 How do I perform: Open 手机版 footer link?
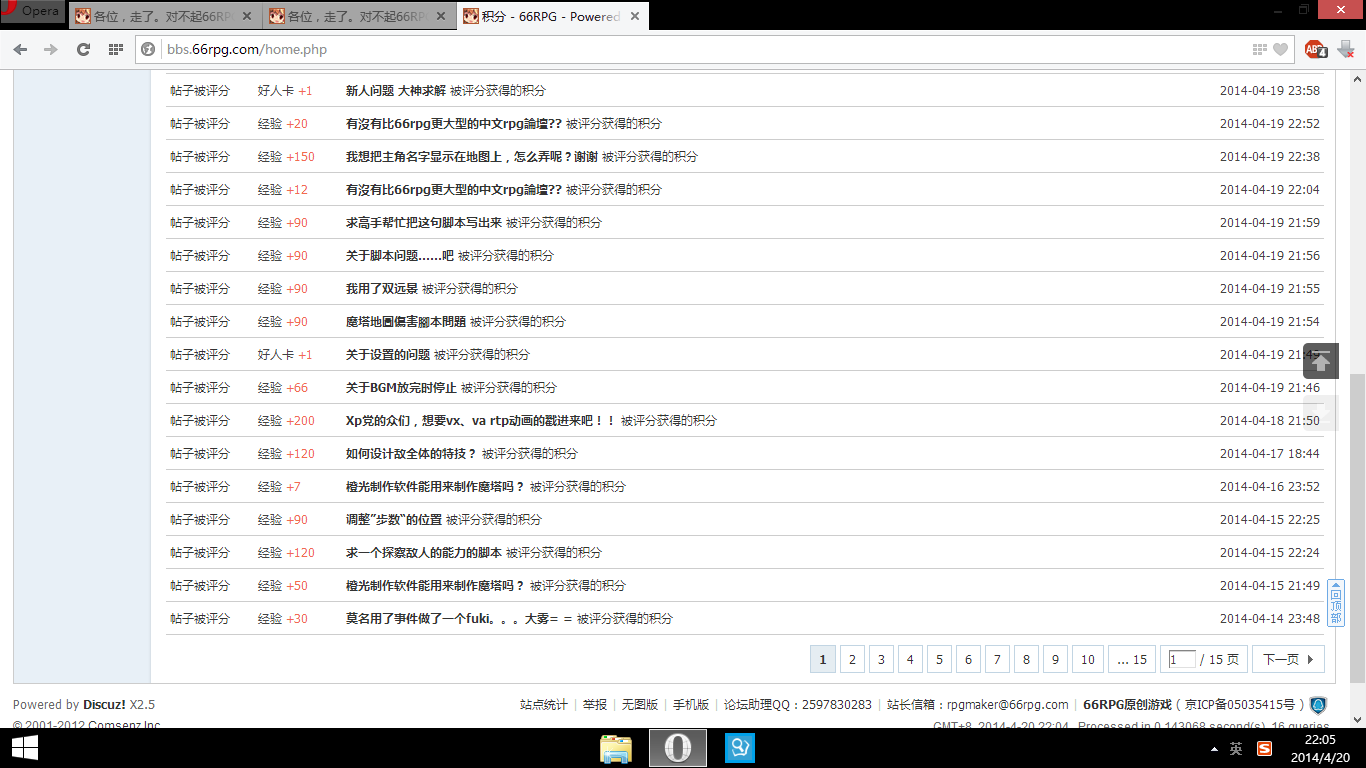point(691,705)
